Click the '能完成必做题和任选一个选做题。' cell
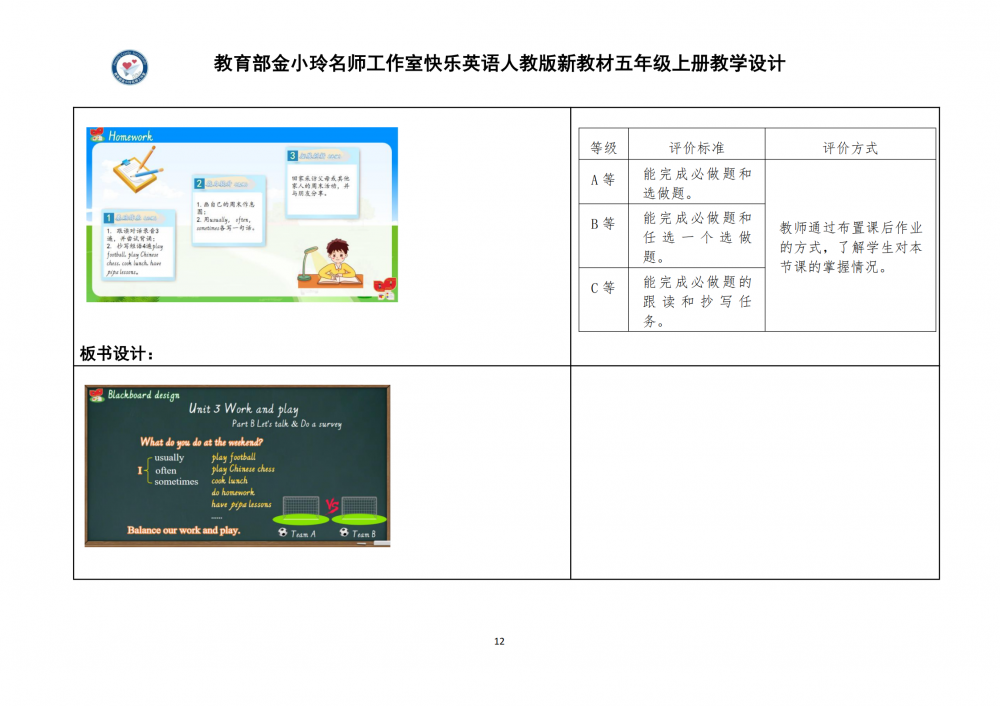 [696, 236]
